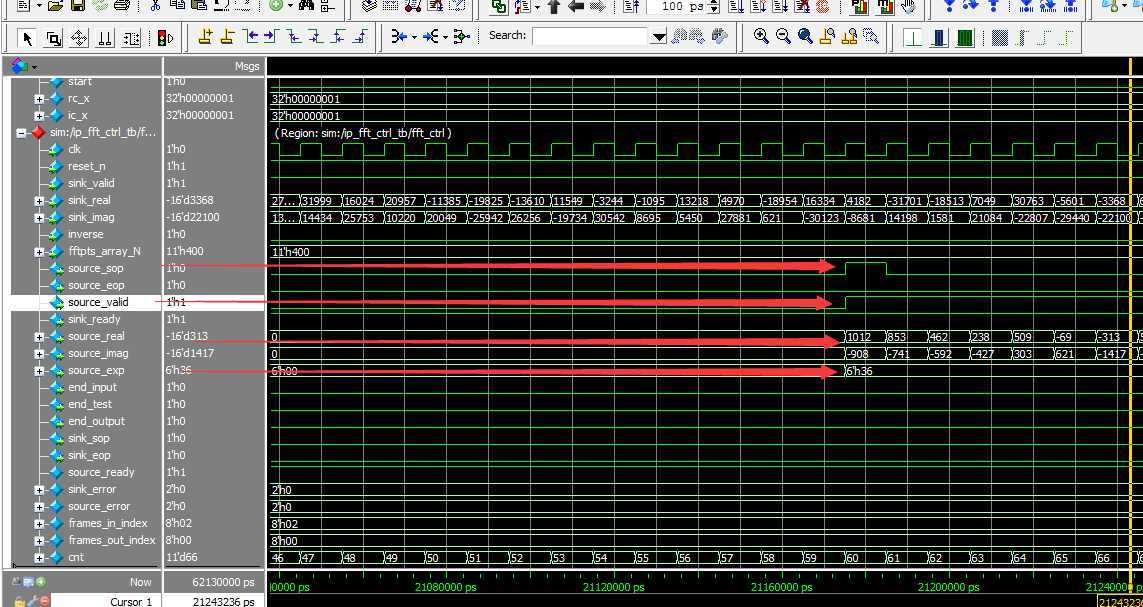Search forward in the waveform
This screenshot has height=607, width=1143.
pos(697,36)
